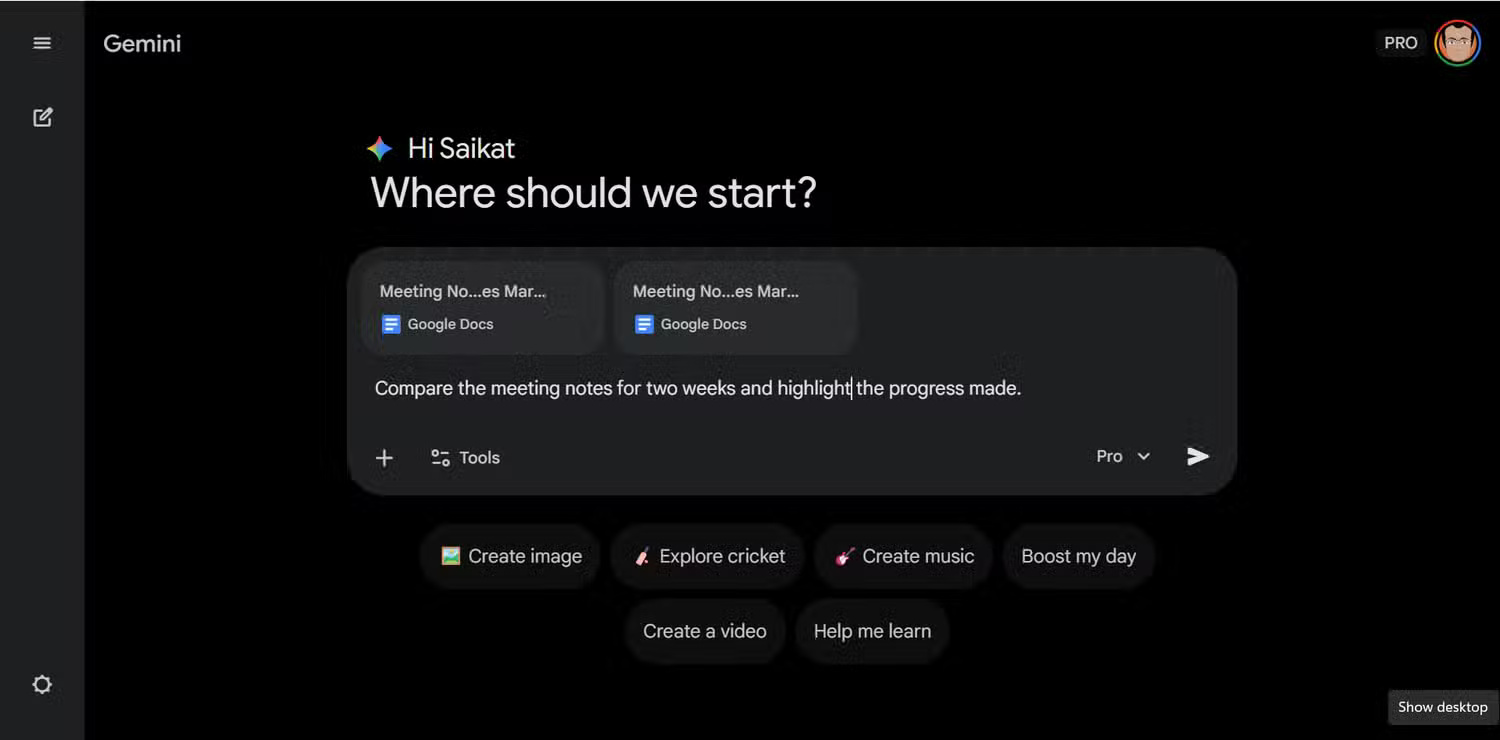Viewport: 1500px width, 740px height.
Task: Pick the Boost my day chip
Action: click(x=1078, y=557)
